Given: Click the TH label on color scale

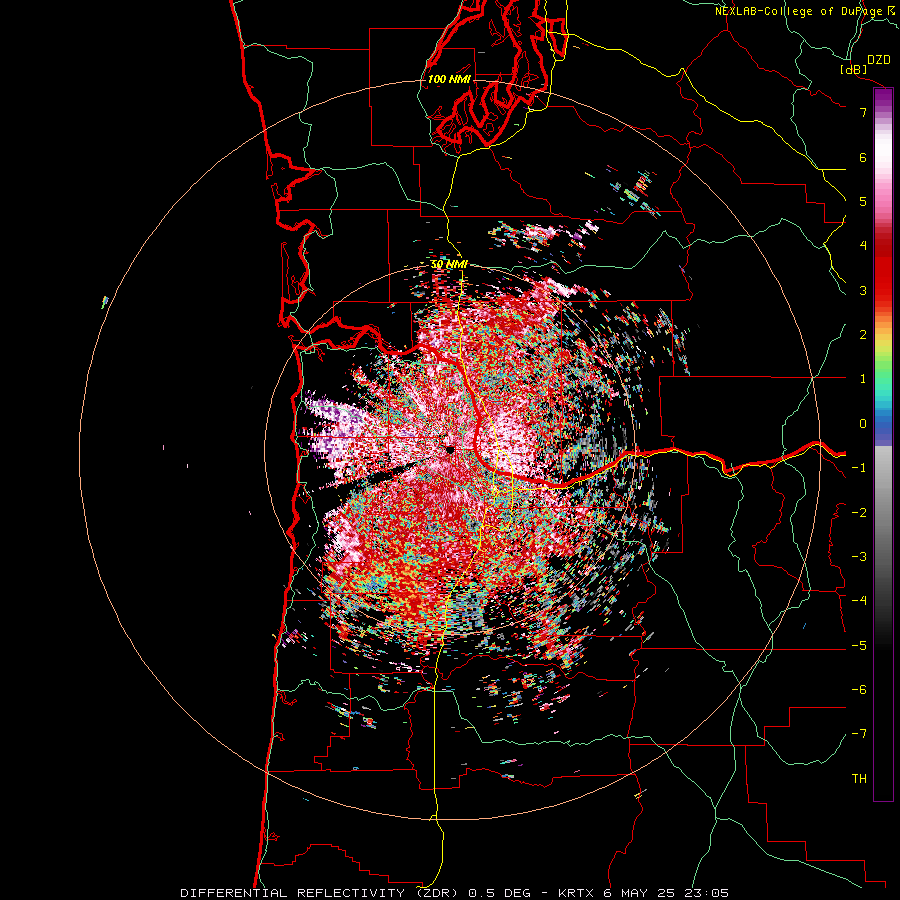Looking at the screenshot, I should coord(859,779).
